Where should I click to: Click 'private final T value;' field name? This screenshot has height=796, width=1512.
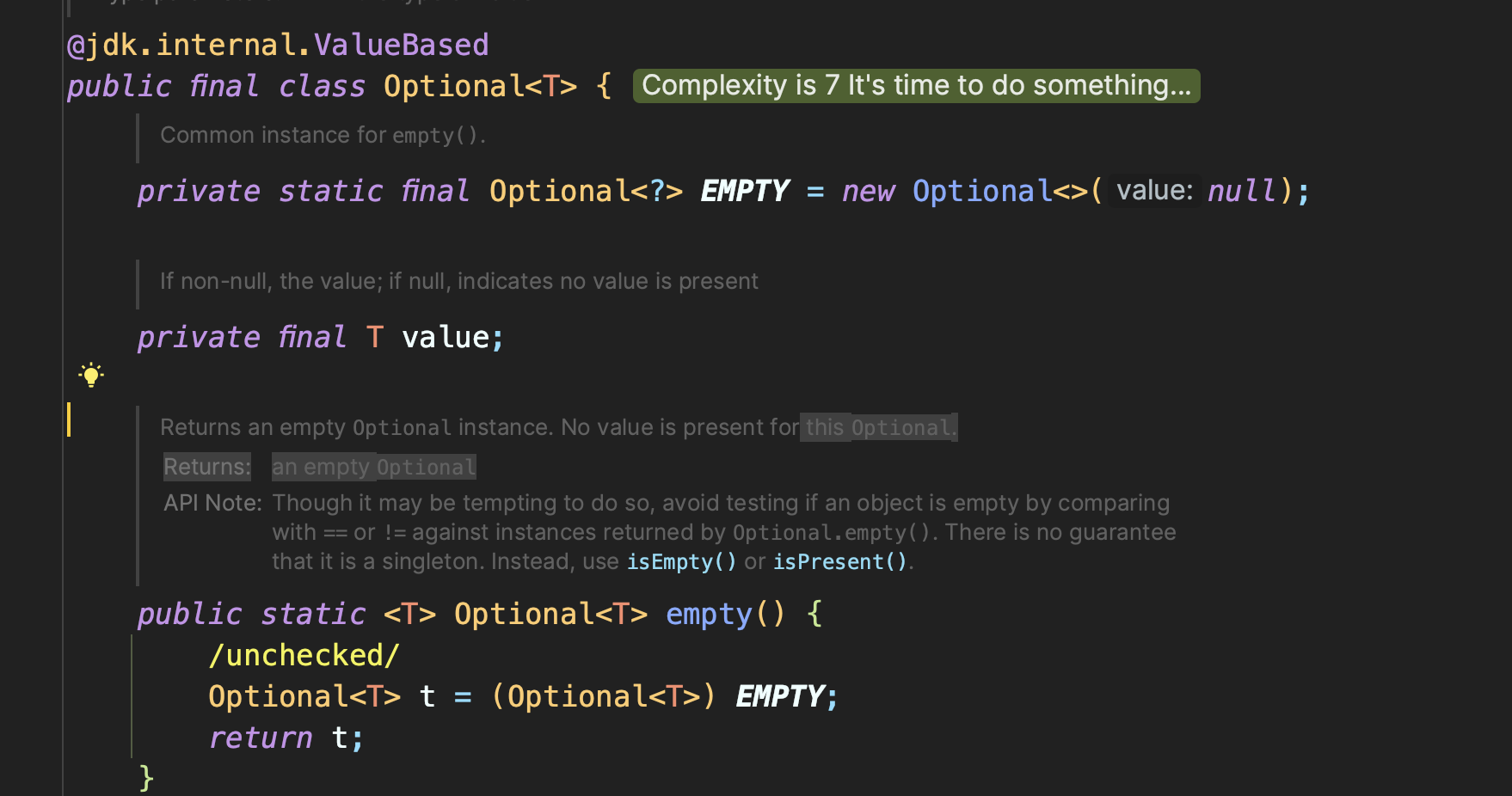tap(446, 338)
